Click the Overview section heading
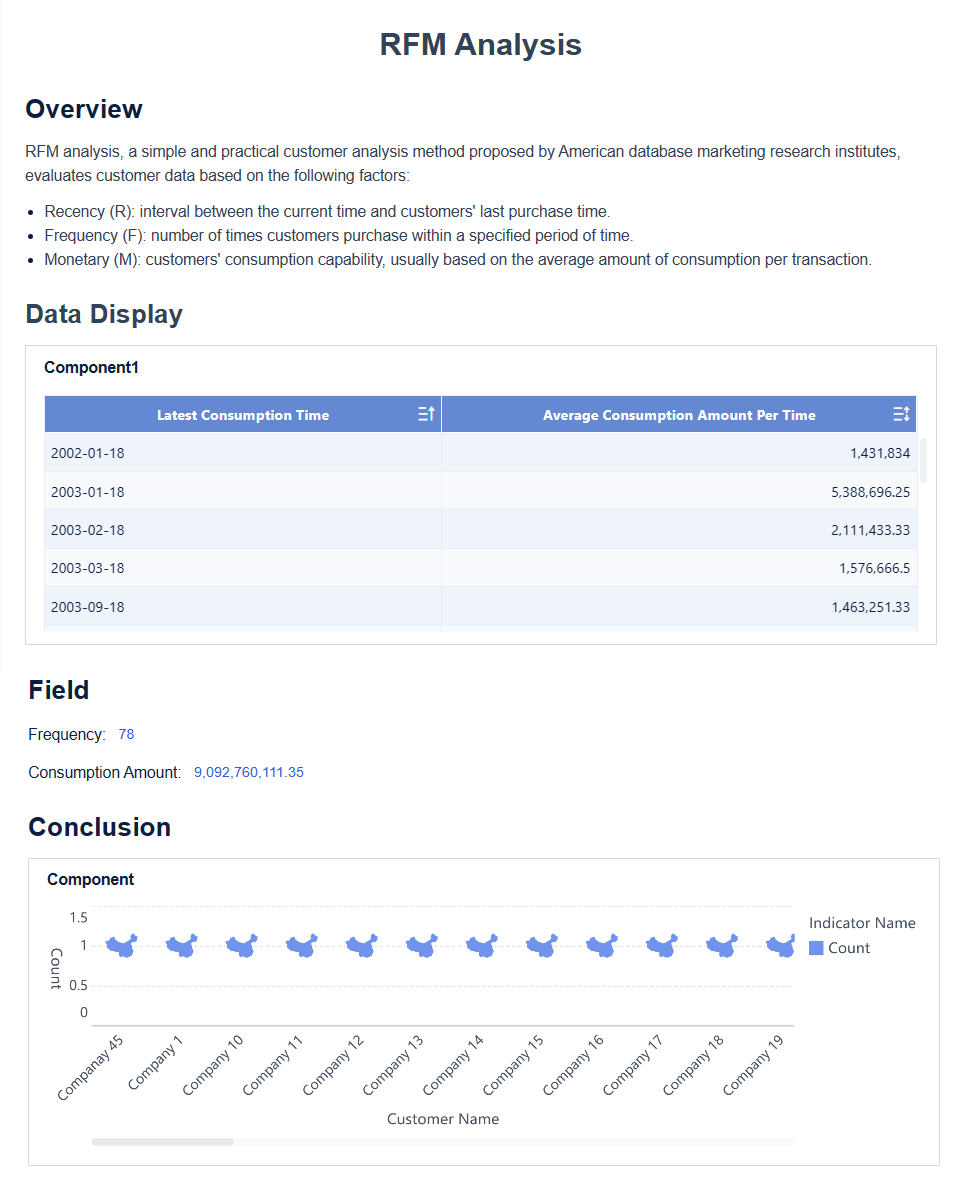Screen dimensions: 963x1193 coord(84,110)
